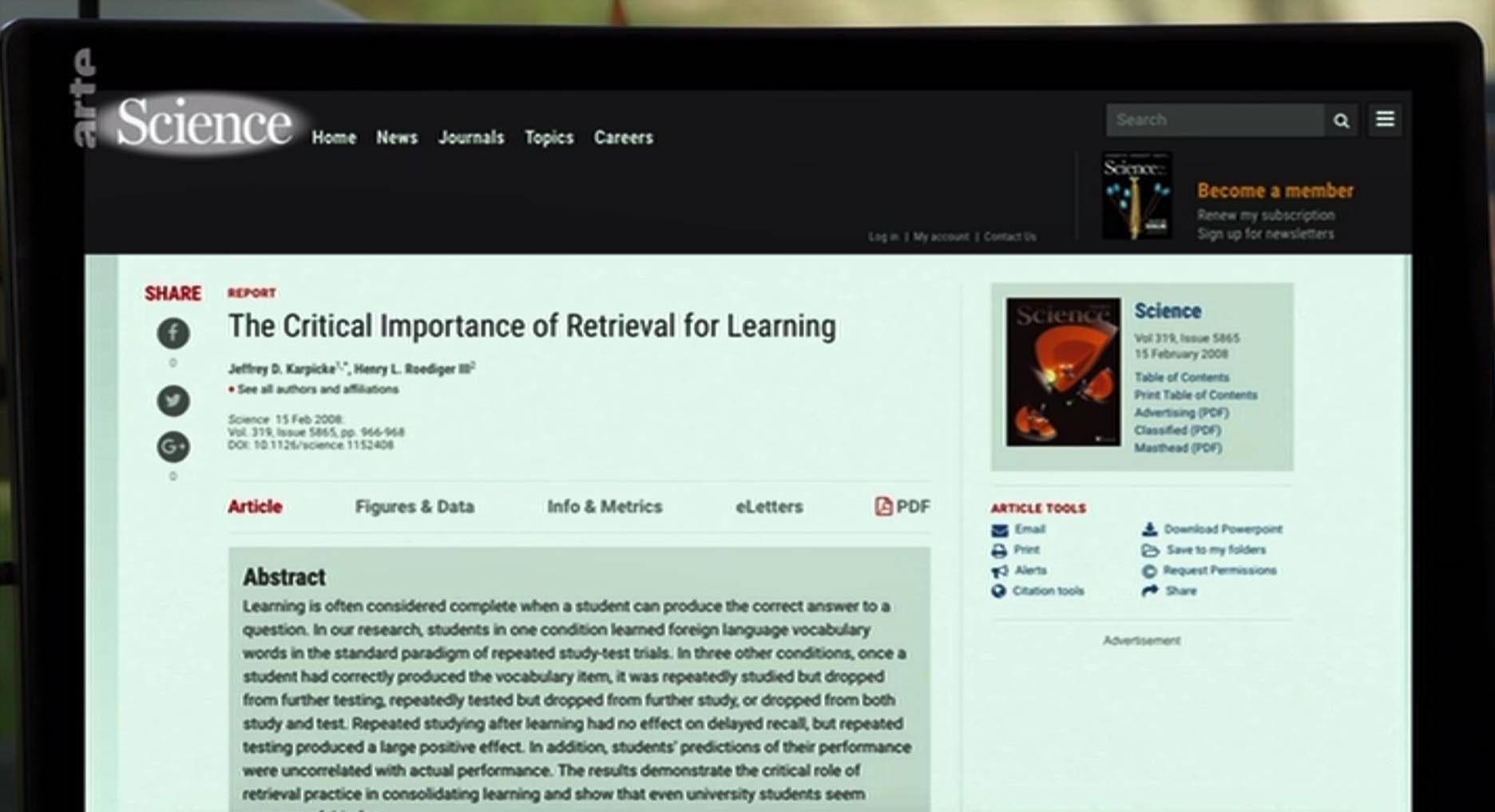Click the Science journal title in sidebar

pos(1168,311)
